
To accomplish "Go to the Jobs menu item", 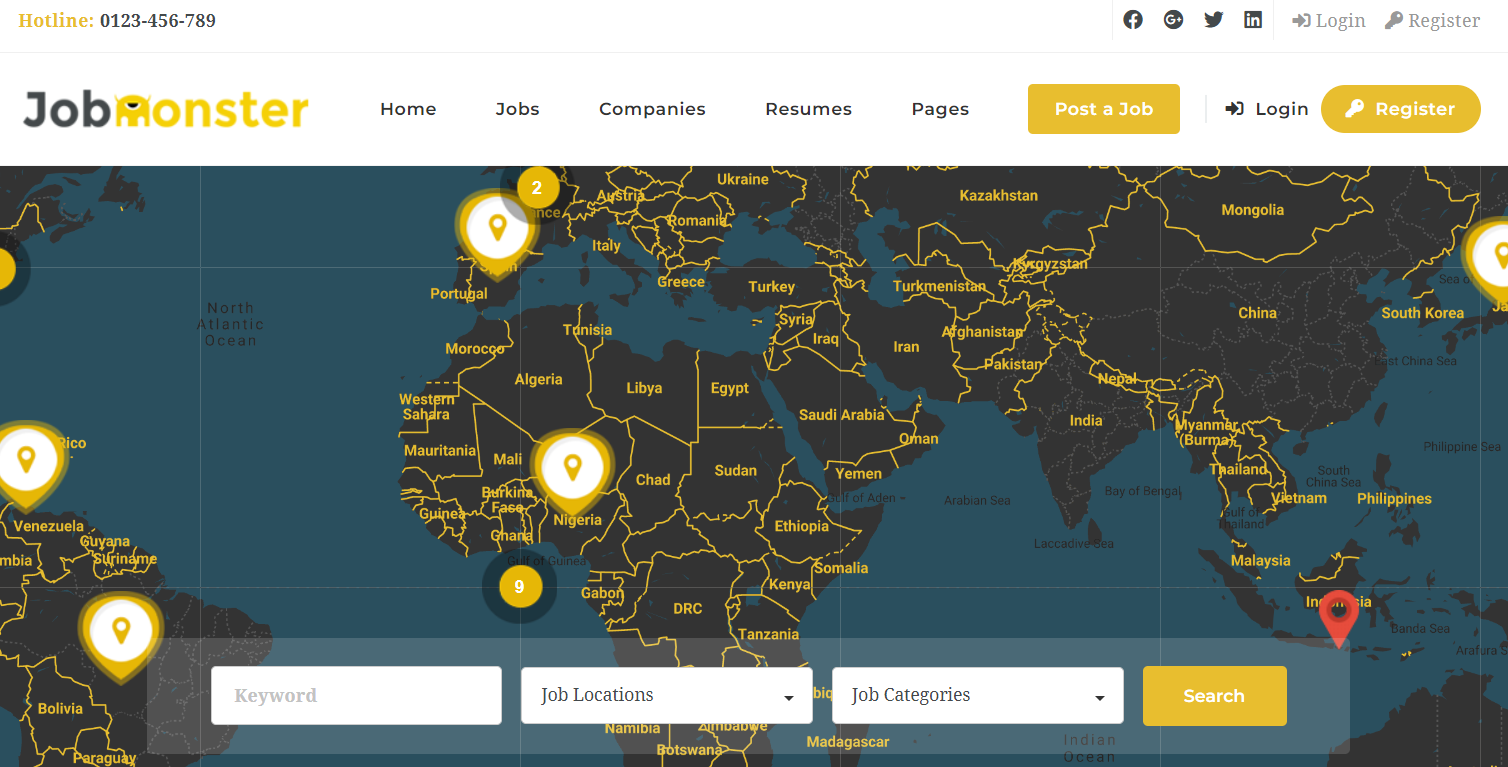I will (517, 109).
